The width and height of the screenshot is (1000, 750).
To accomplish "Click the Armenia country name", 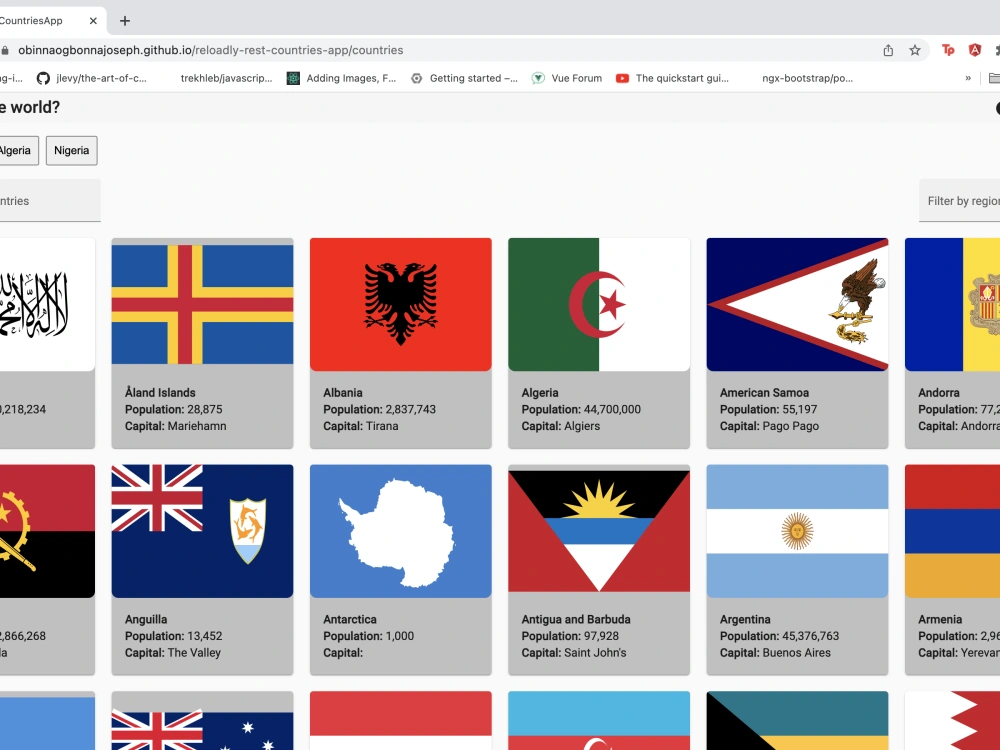I will (x=939, y=619).
